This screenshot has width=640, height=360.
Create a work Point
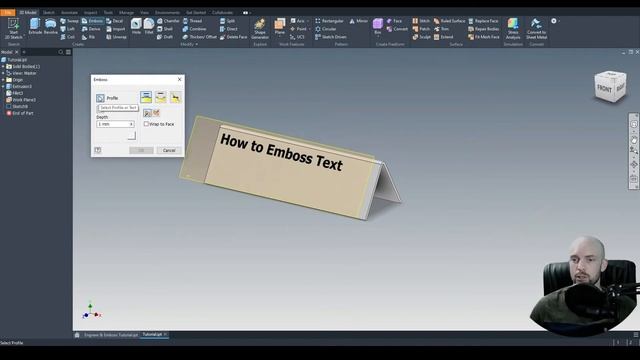point(298,29)
